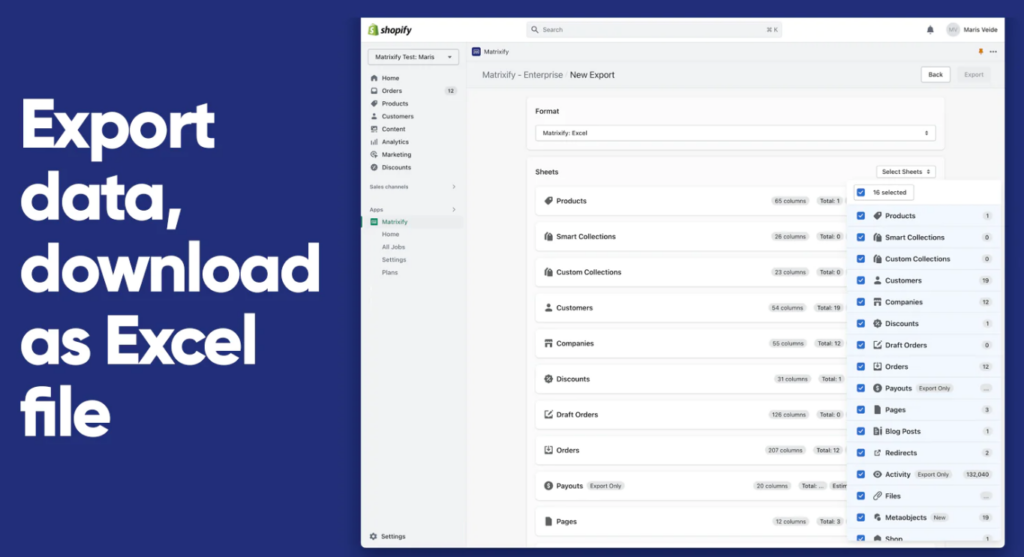
Task: Click the Marketing sidebar icon
Action: (x=374, y=155)
